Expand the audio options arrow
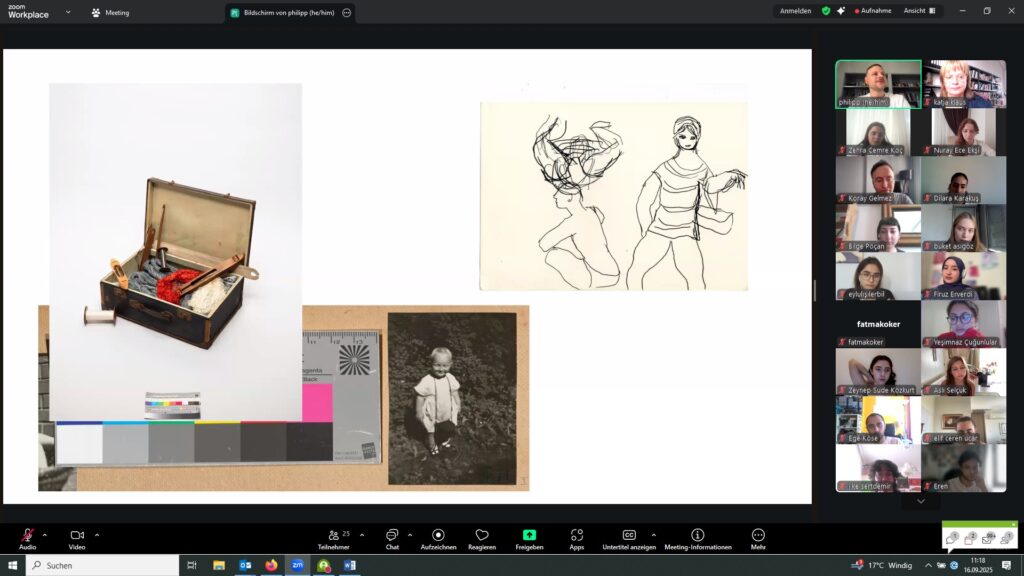Viewport: 1024px width, 576px height. click(x=45, y=535)
